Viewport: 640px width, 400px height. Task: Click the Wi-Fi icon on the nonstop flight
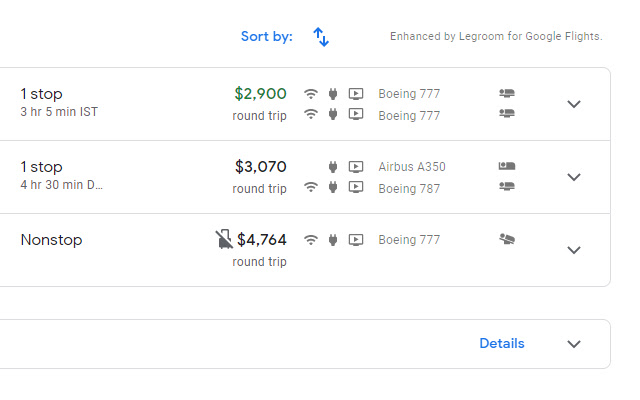click(x=311, y=240)
